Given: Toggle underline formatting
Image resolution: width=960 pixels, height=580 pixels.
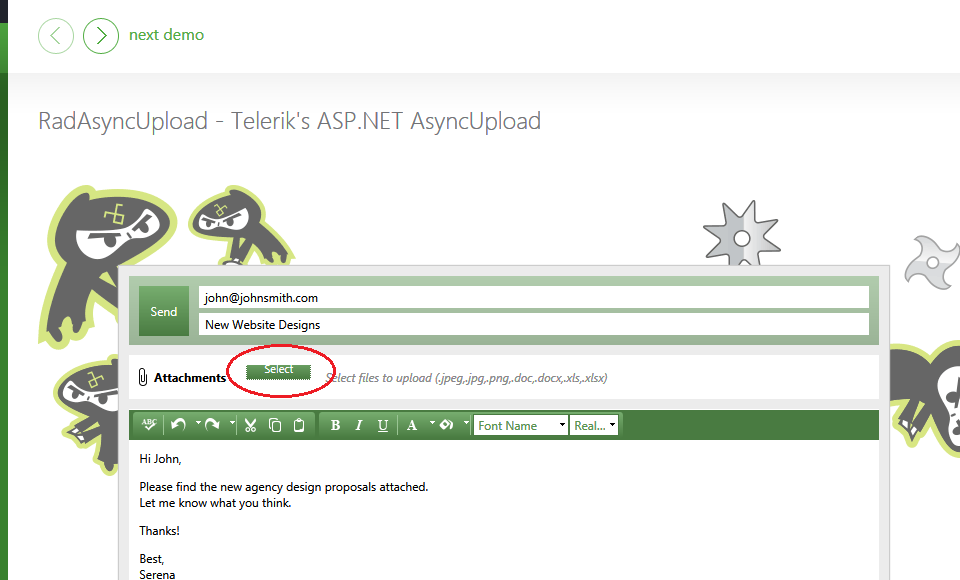Looking at the screenshot, I should (x=383, y=425).
